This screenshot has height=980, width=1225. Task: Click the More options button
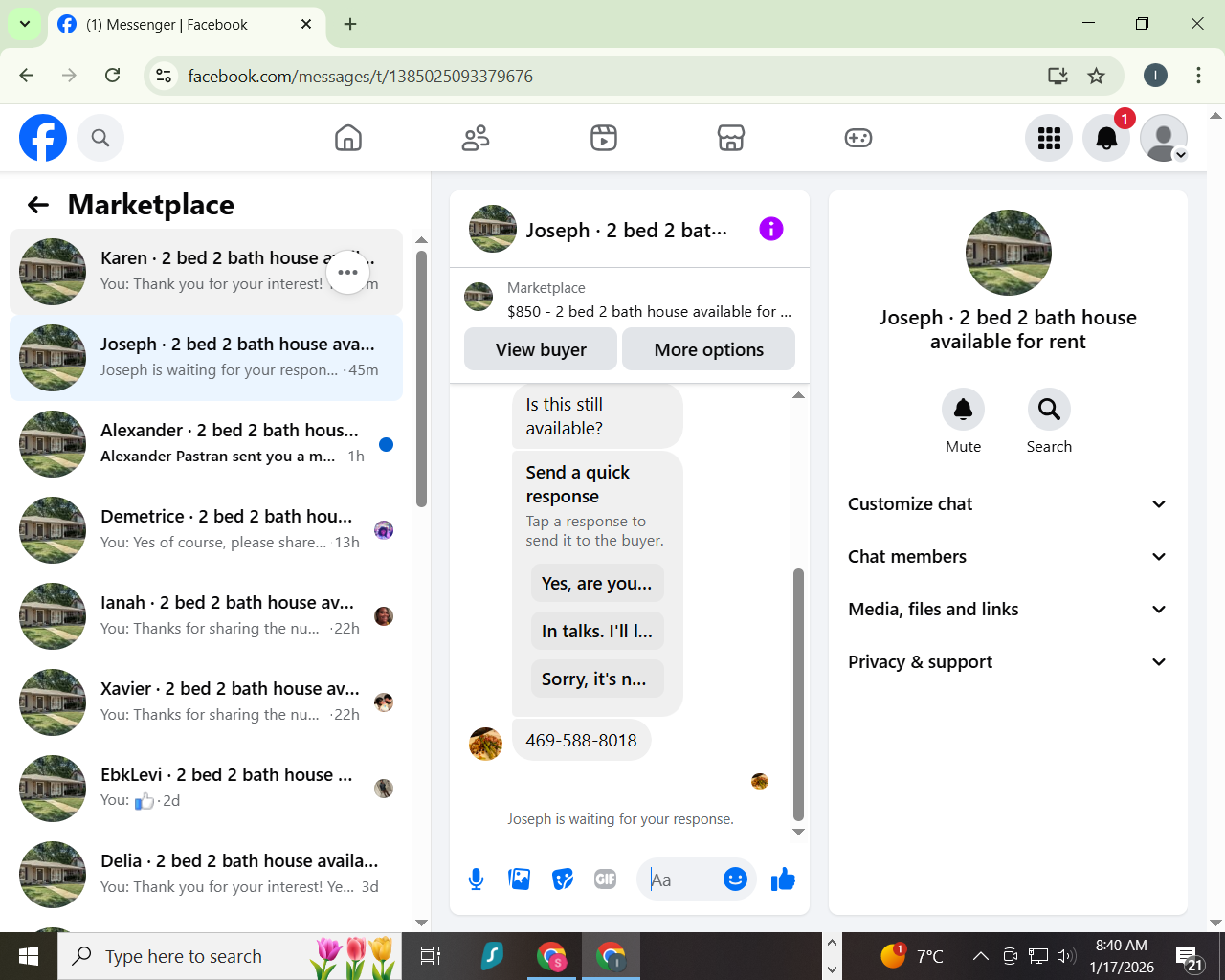709,349
